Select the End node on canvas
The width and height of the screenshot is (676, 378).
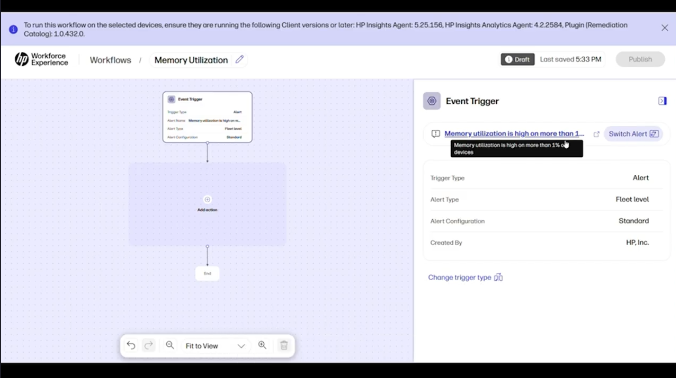tap(207, 273)
